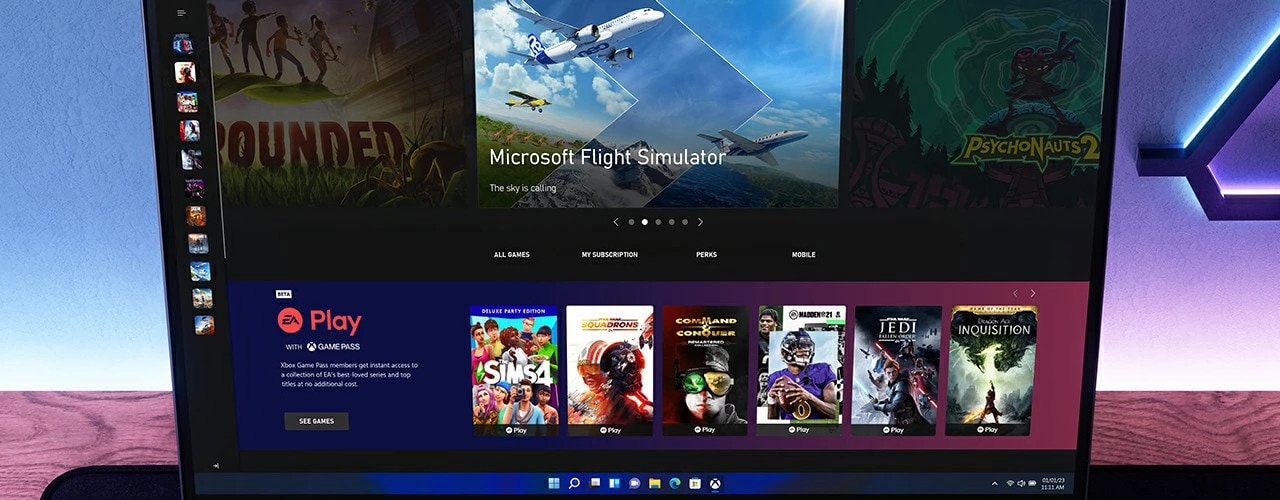Show previous games in EA Play row

1015,293
